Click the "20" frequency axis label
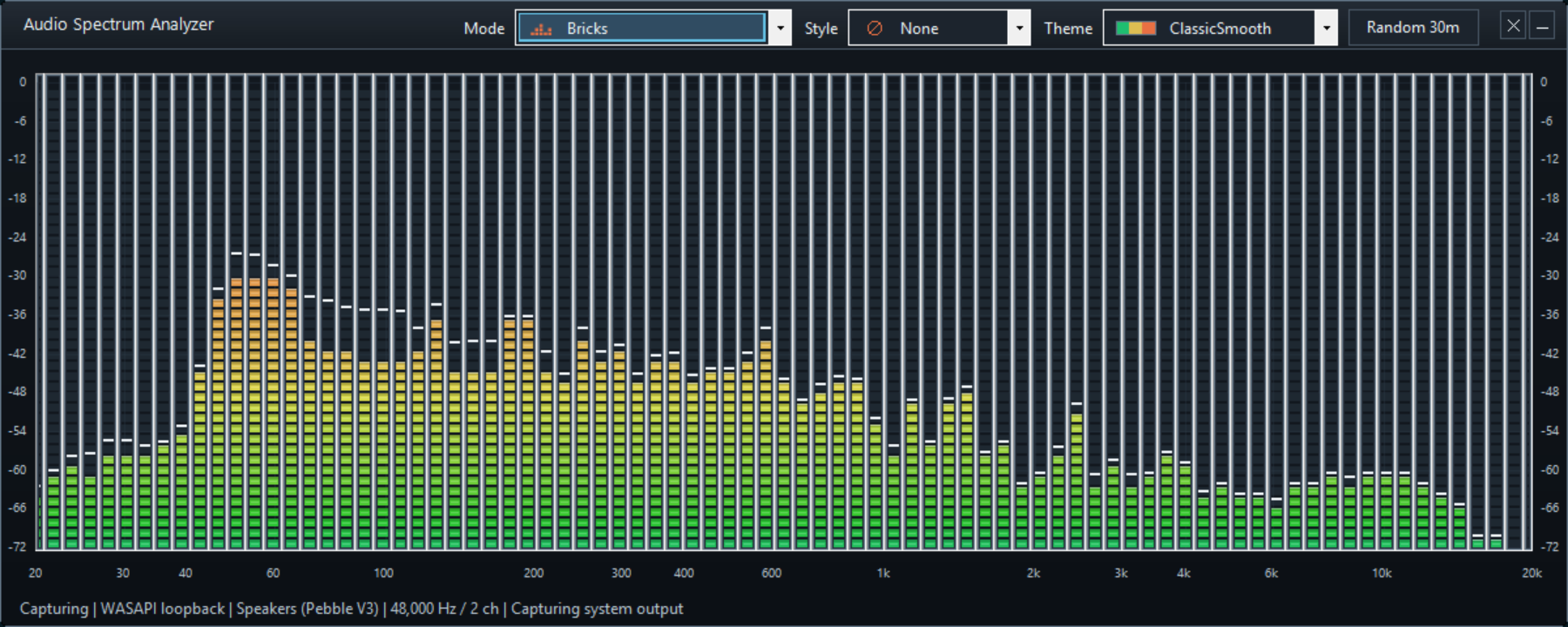The width and height of the screenshot is (1568, 627). tap(35, 573)
